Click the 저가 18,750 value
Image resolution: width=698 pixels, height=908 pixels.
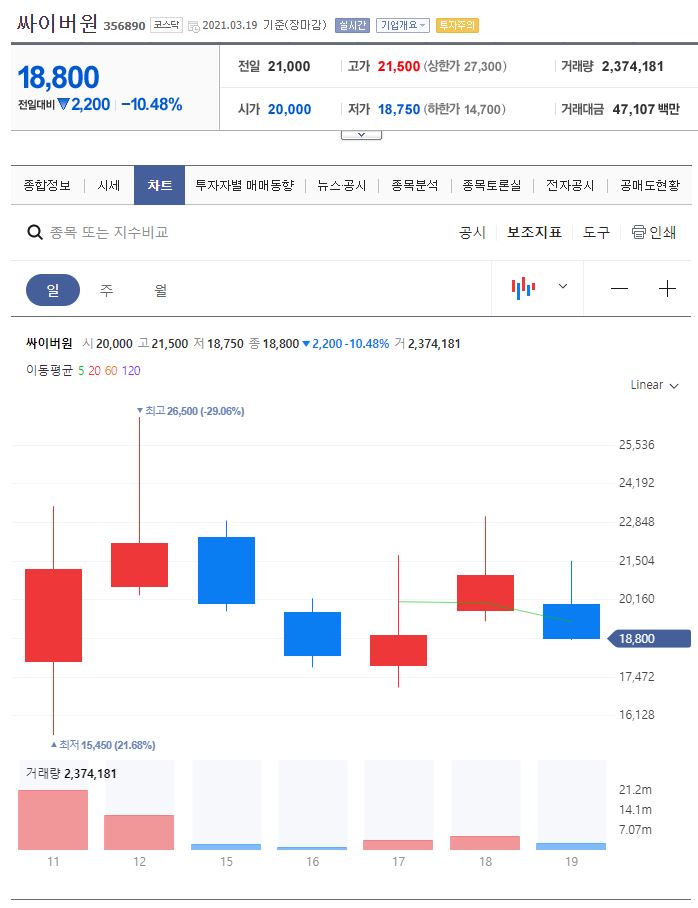coord(399,109)
